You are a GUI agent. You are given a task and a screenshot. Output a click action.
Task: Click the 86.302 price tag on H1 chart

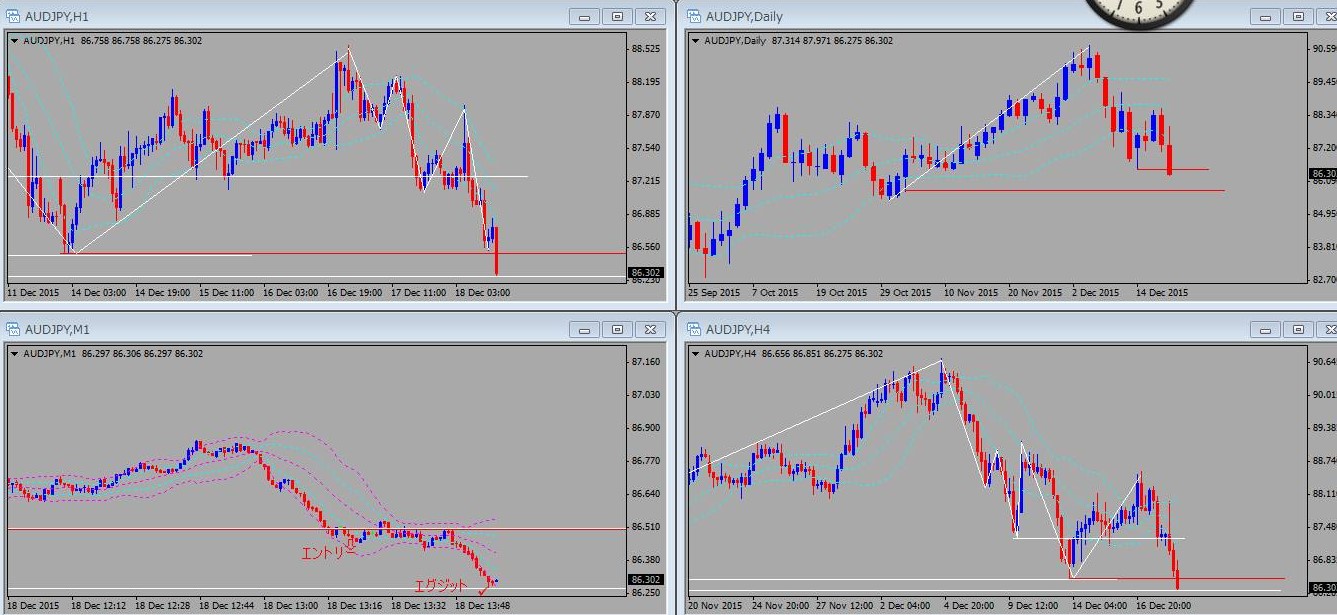pyautogui.click(x=645, y=272)
